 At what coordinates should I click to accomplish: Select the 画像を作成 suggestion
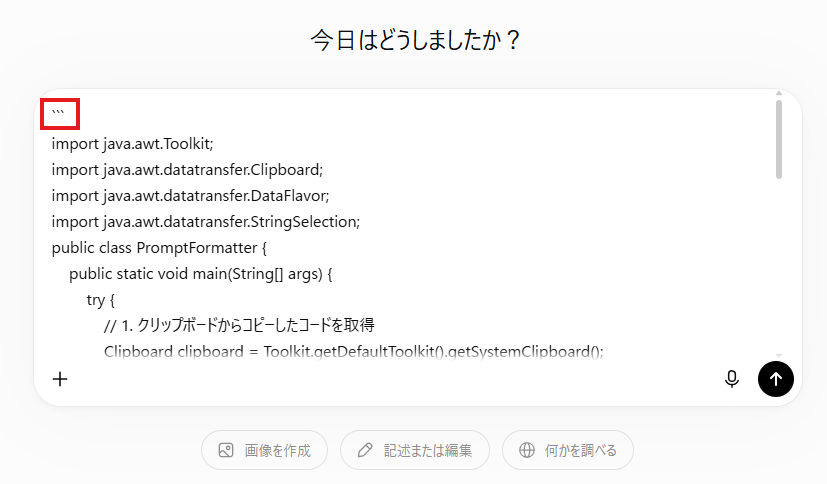tap(264, 450)
